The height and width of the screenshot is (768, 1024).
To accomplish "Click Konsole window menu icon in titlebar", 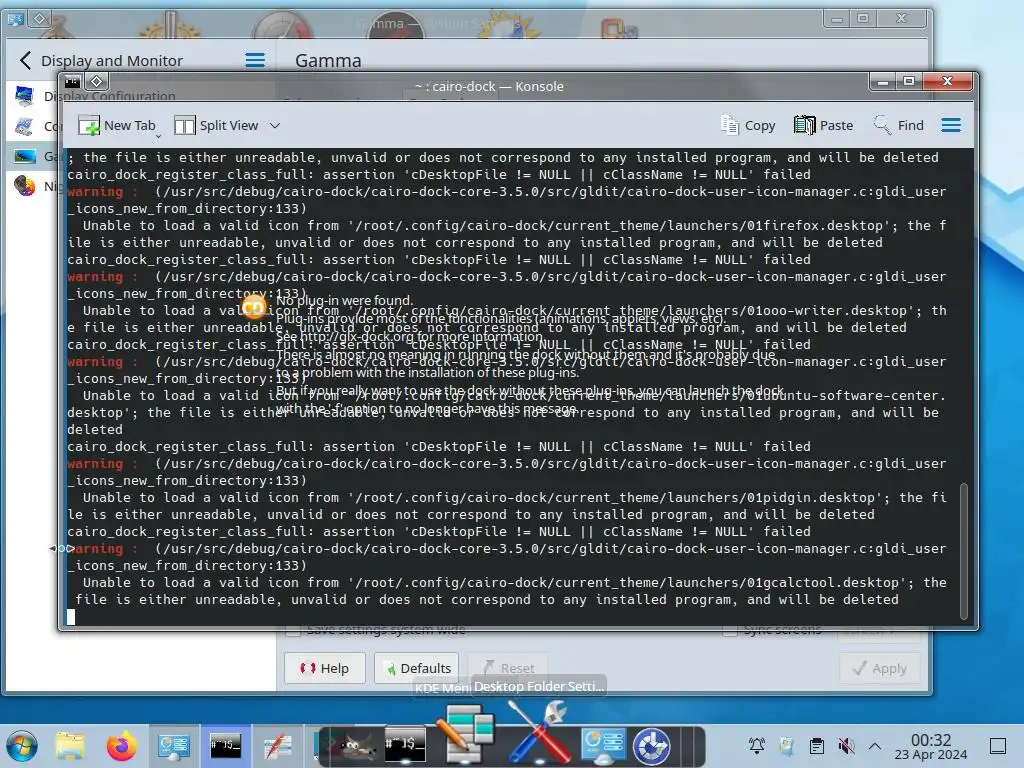I will [72, 82].
